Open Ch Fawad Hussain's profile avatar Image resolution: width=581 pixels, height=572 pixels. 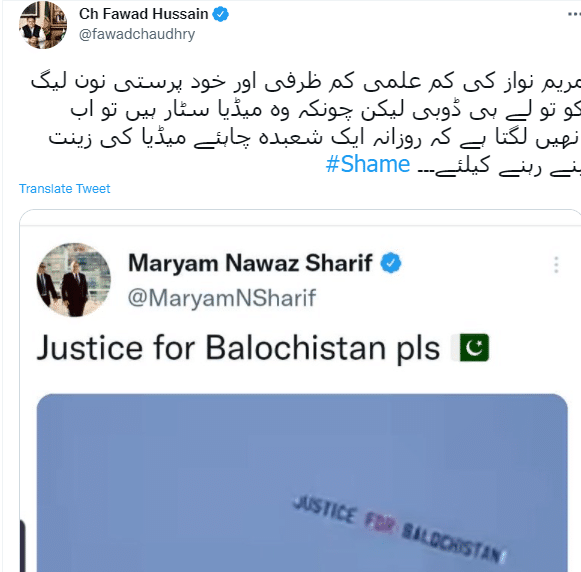[x=43, y=25]
